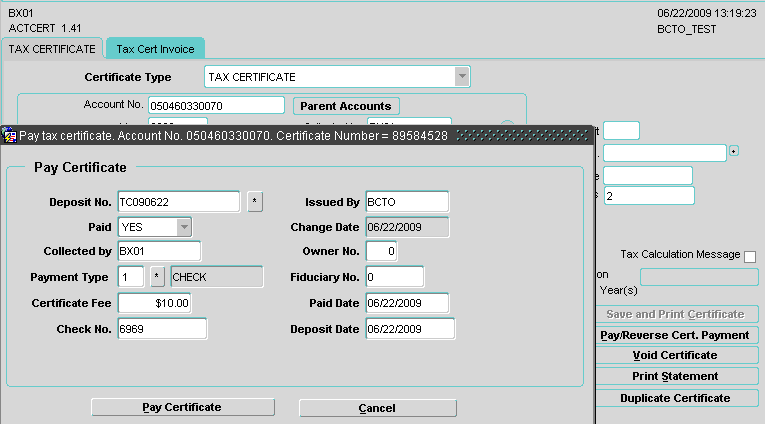This screenshot has height=424, width=765.
Task: Open lookup list beside Deposit No.
Action: (x=255, y=202)
